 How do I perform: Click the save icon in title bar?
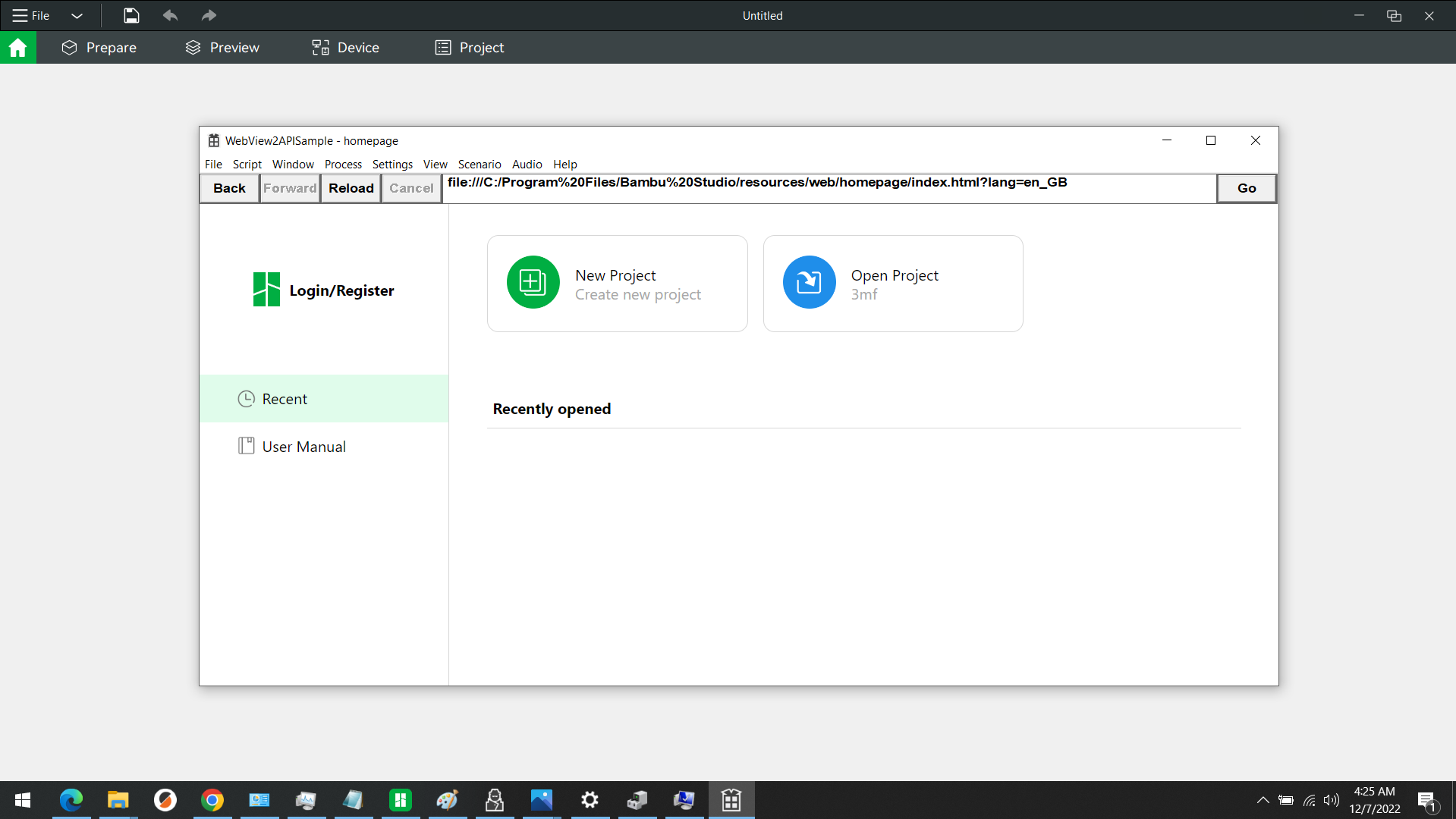point(131,15)
